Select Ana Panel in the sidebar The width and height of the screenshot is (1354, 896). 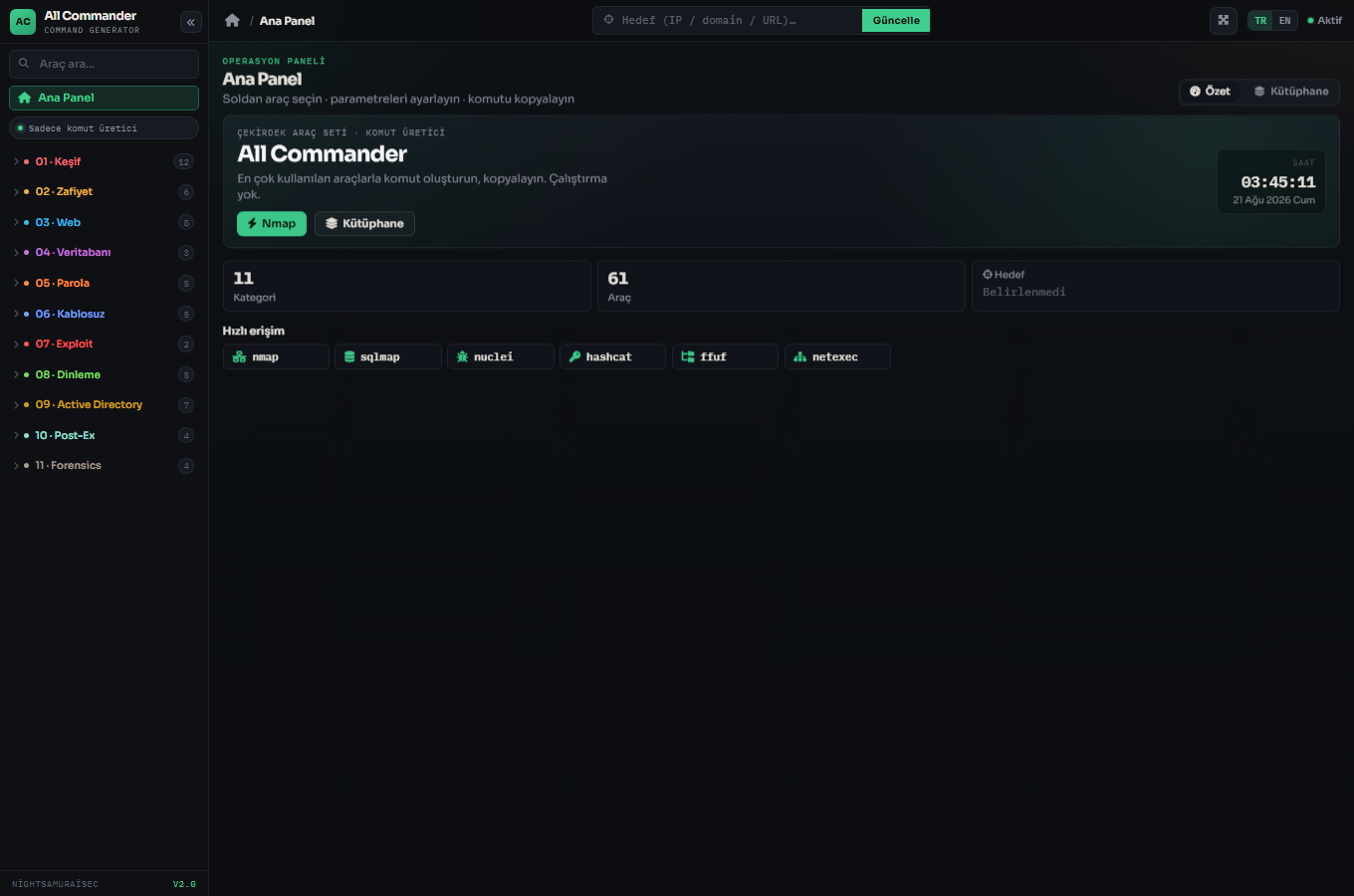(x=104, y=98)
